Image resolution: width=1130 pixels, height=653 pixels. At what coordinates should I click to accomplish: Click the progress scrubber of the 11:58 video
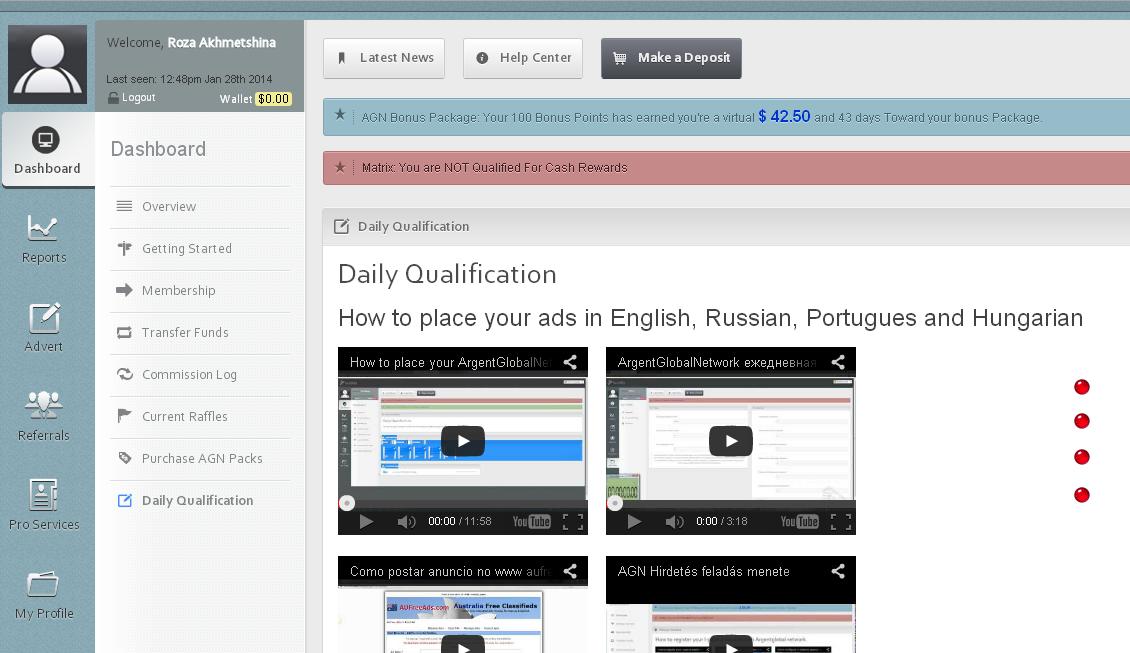pyautogui.click(x=347, y=503)
